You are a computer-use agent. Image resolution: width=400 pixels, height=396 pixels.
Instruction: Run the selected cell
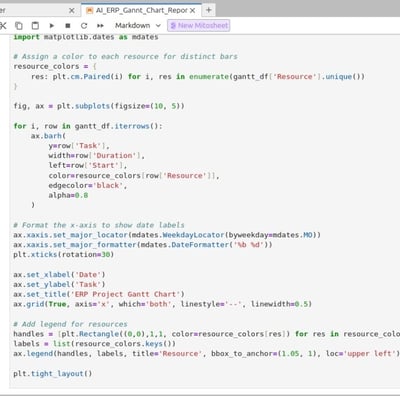point(51,26)
